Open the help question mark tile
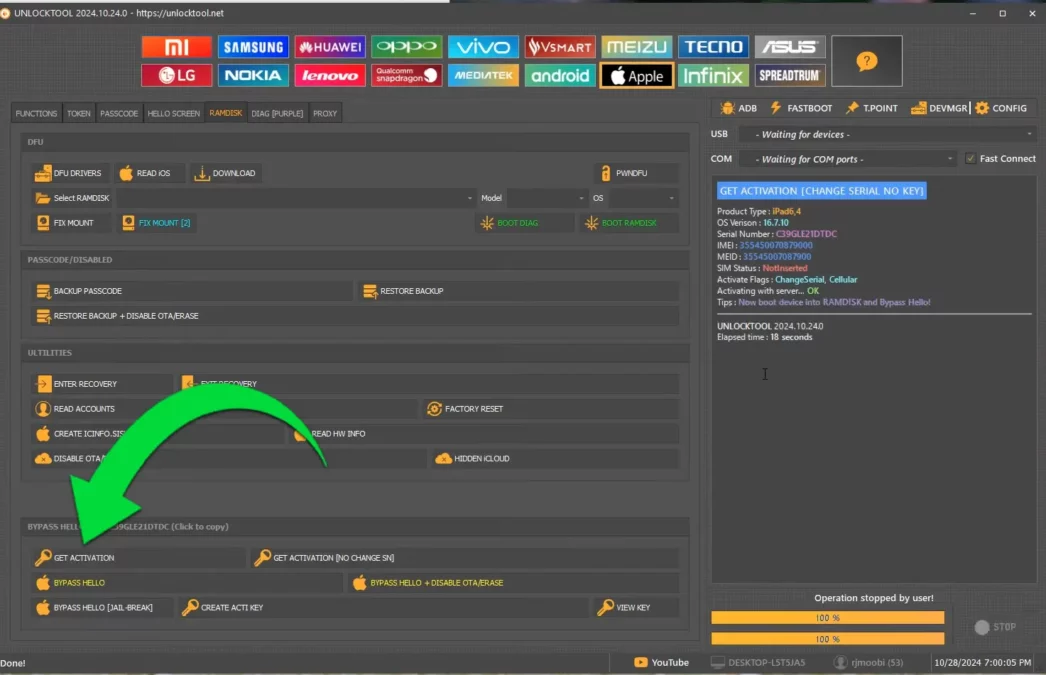 867,62
